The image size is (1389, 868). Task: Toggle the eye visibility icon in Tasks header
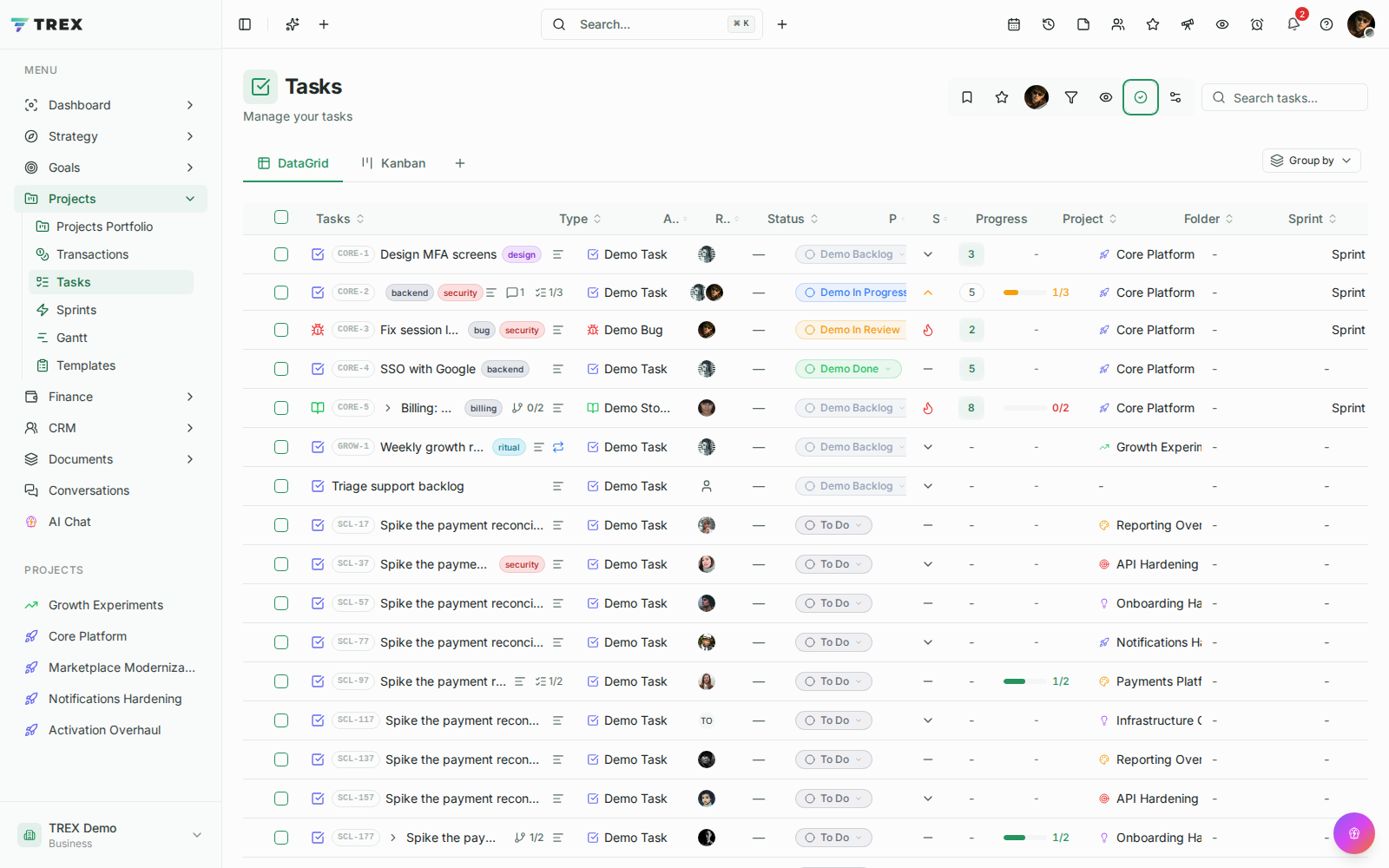pos(1106,97)
